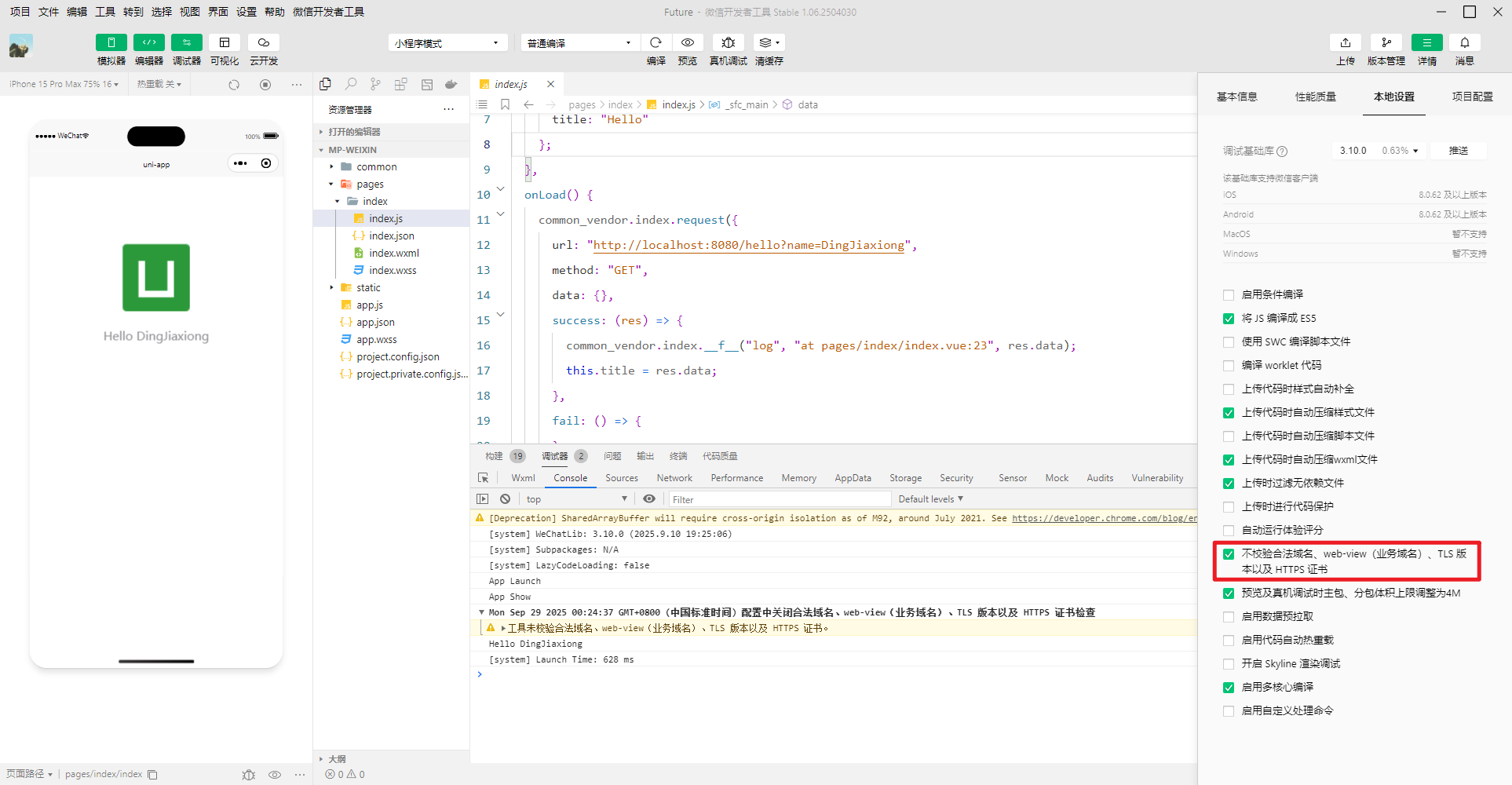1512x785 pixels.
Task: Click the Preview (预览) eye icon
Action: (x=688, y=42)
